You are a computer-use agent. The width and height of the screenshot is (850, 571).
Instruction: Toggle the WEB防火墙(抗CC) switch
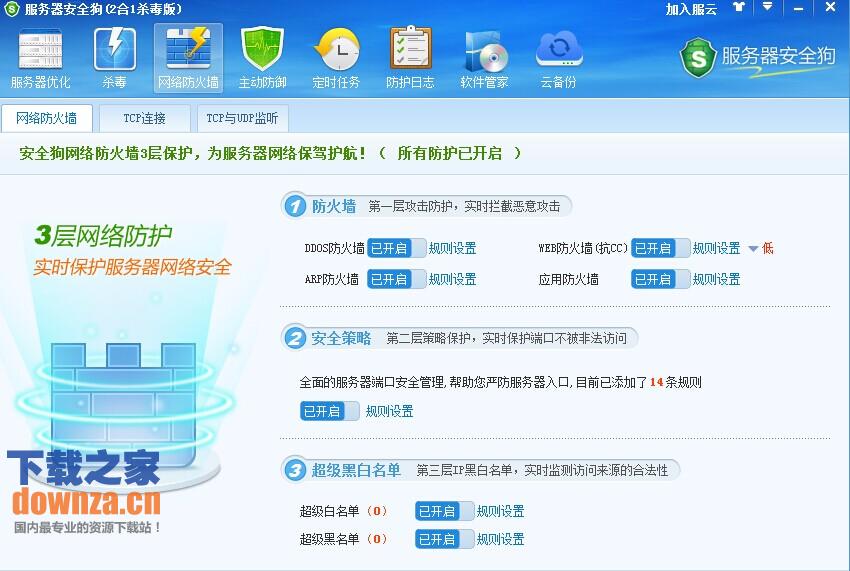661,248
